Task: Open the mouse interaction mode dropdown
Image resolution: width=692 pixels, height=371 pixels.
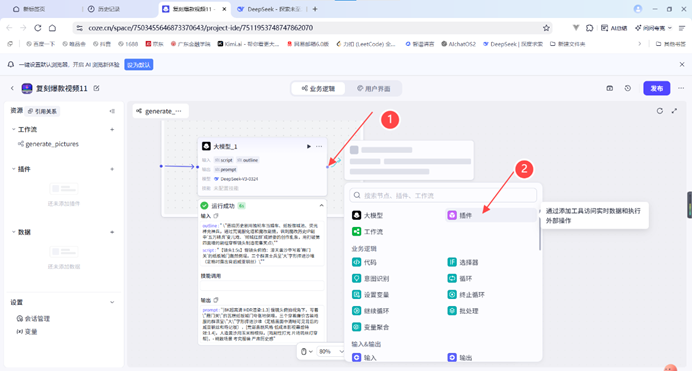Action: pyautogui.click(x=307, y=352)
